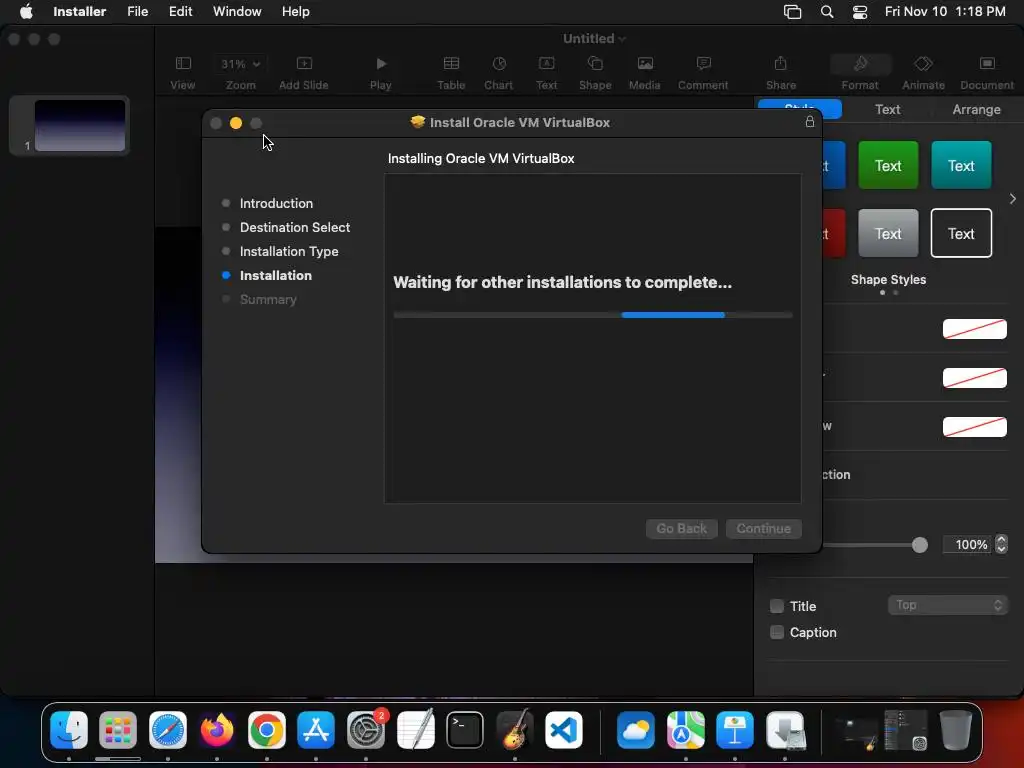Open the File menu
The image size is (1024, 768).
[x=138, y=12]
